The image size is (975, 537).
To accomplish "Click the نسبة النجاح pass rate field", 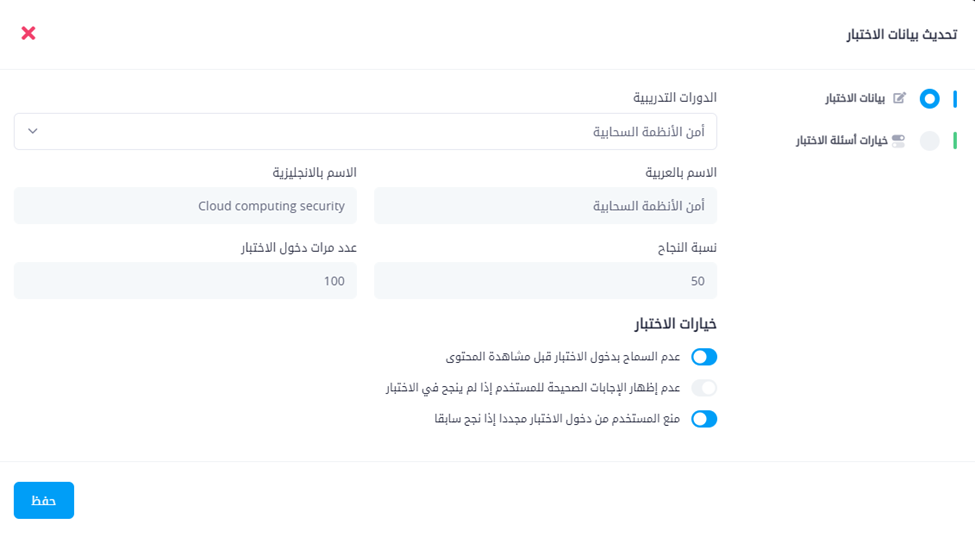I will [545, 281].
